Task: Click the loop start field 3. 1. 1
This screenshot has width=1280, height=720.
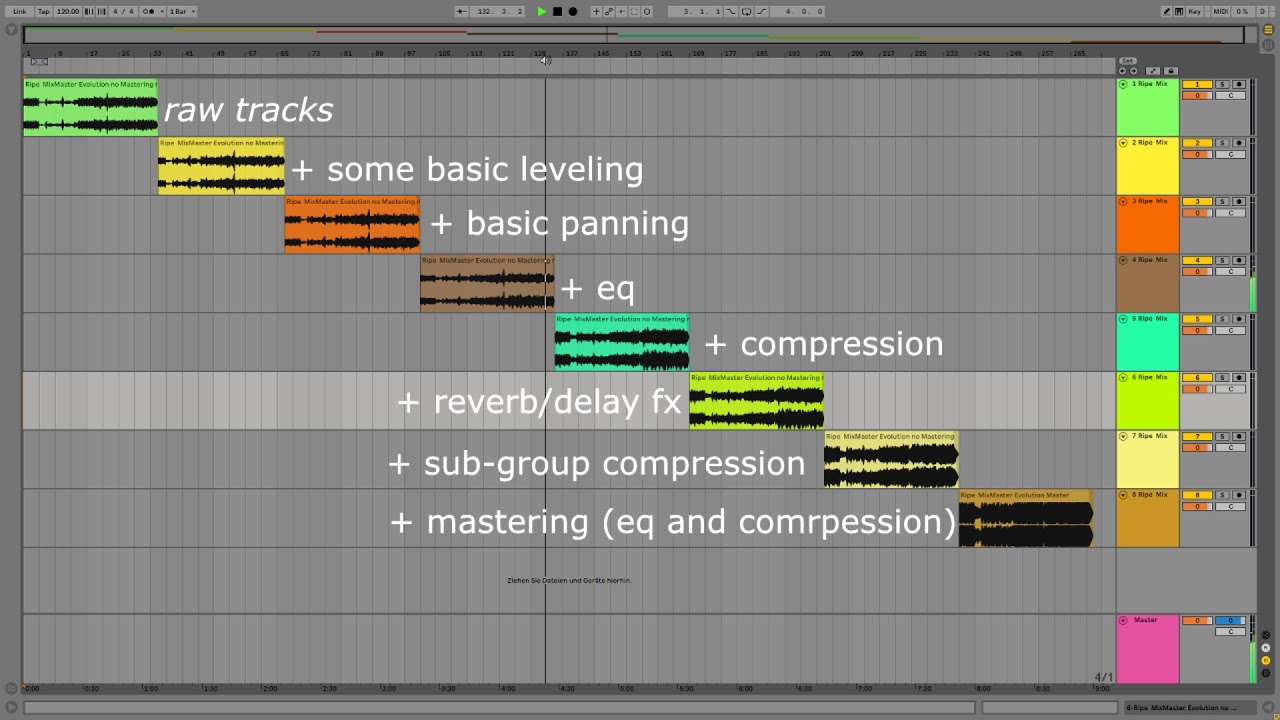Action: click(x=696, y=12)
